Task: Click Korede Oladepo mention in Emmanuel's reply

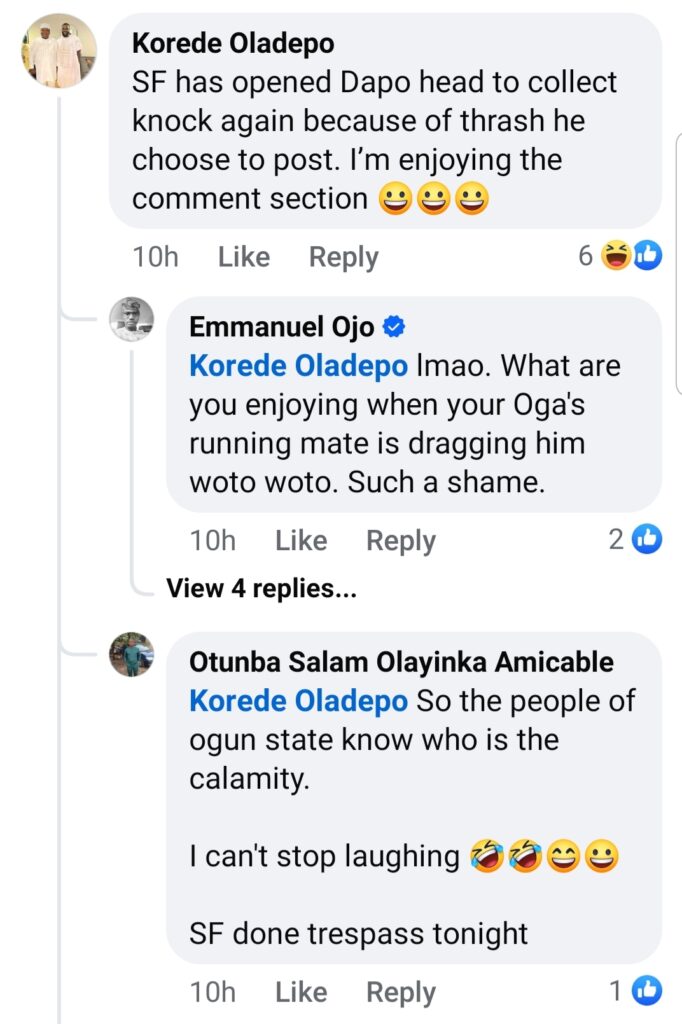Action: [x=298, y=366]
